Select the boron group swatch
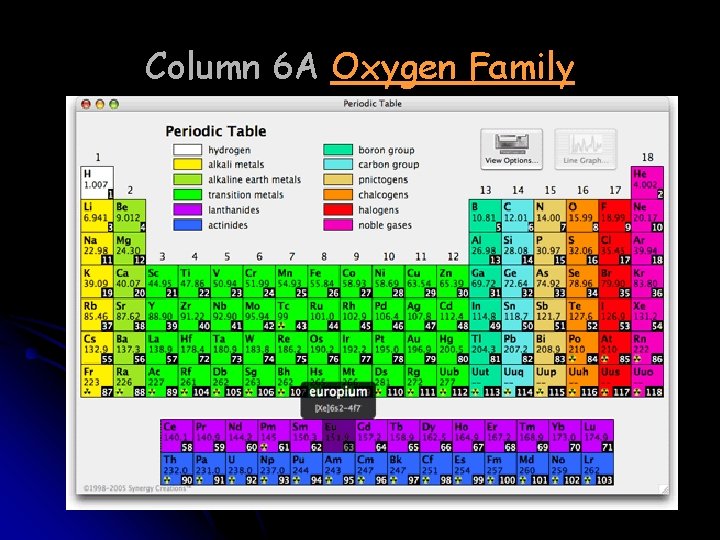The image size is (720, 540). click(x=338, y=150)
